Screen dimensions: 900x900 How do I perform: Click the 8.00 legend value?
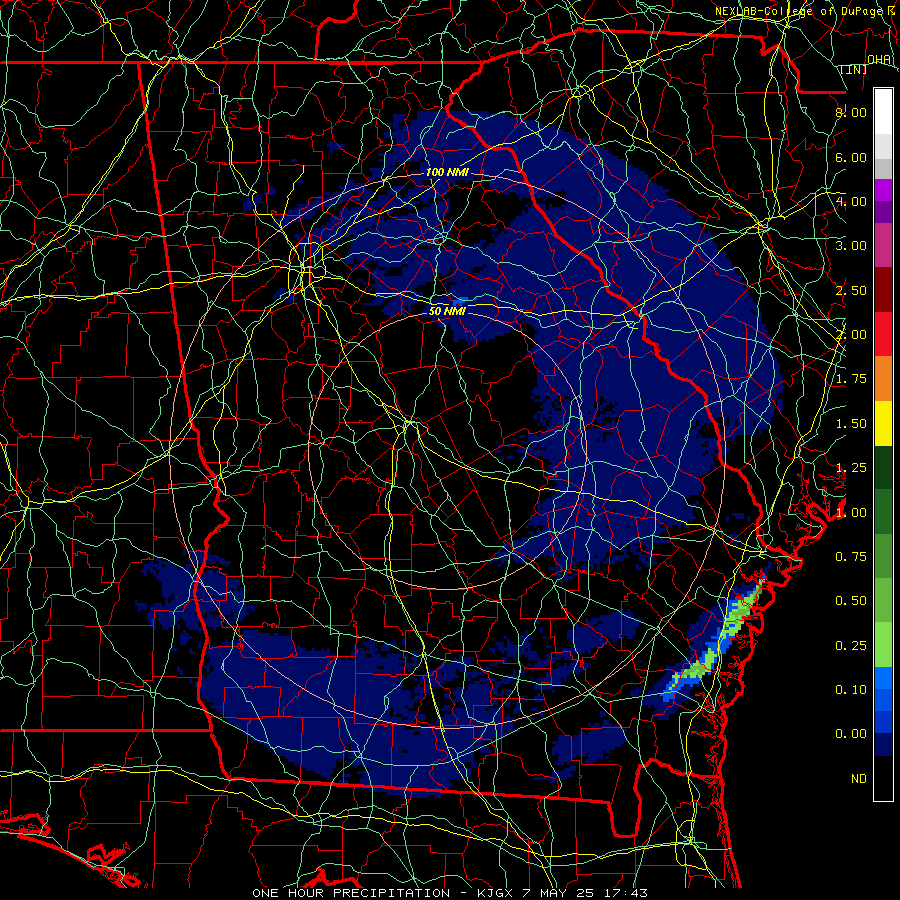[x=851, y=112]
